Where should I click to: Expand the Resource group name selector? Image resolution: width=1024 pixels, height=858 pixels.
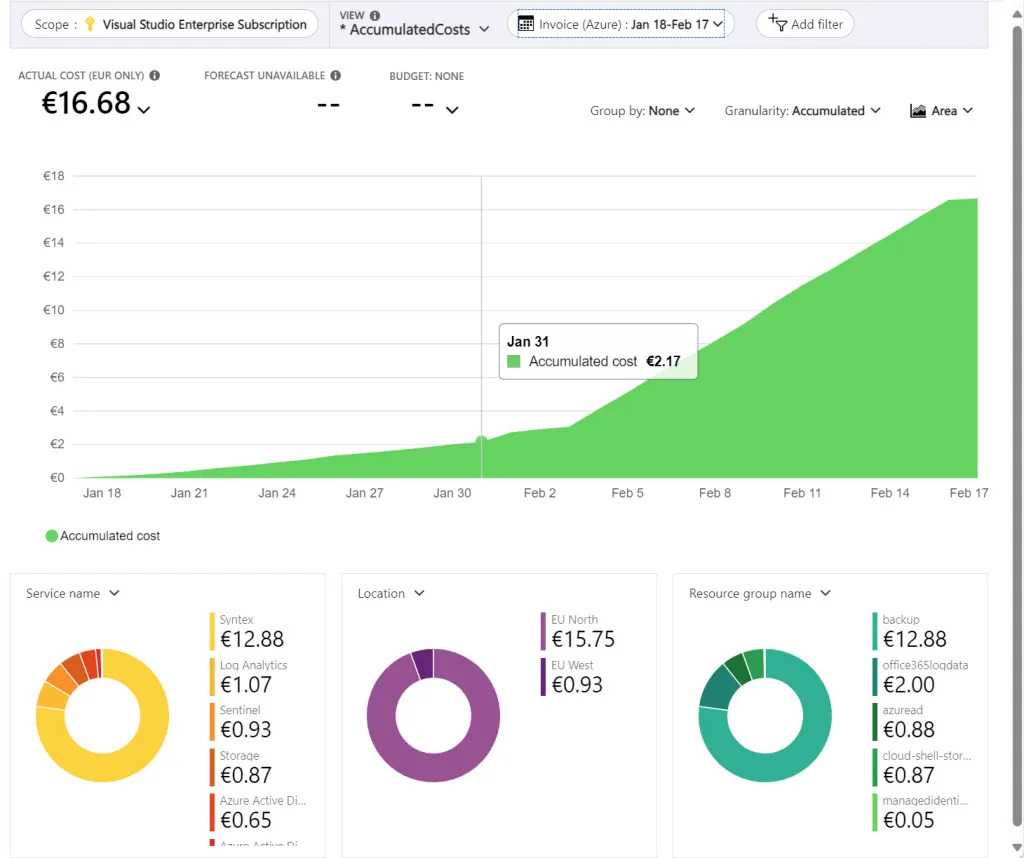point(760,593)
